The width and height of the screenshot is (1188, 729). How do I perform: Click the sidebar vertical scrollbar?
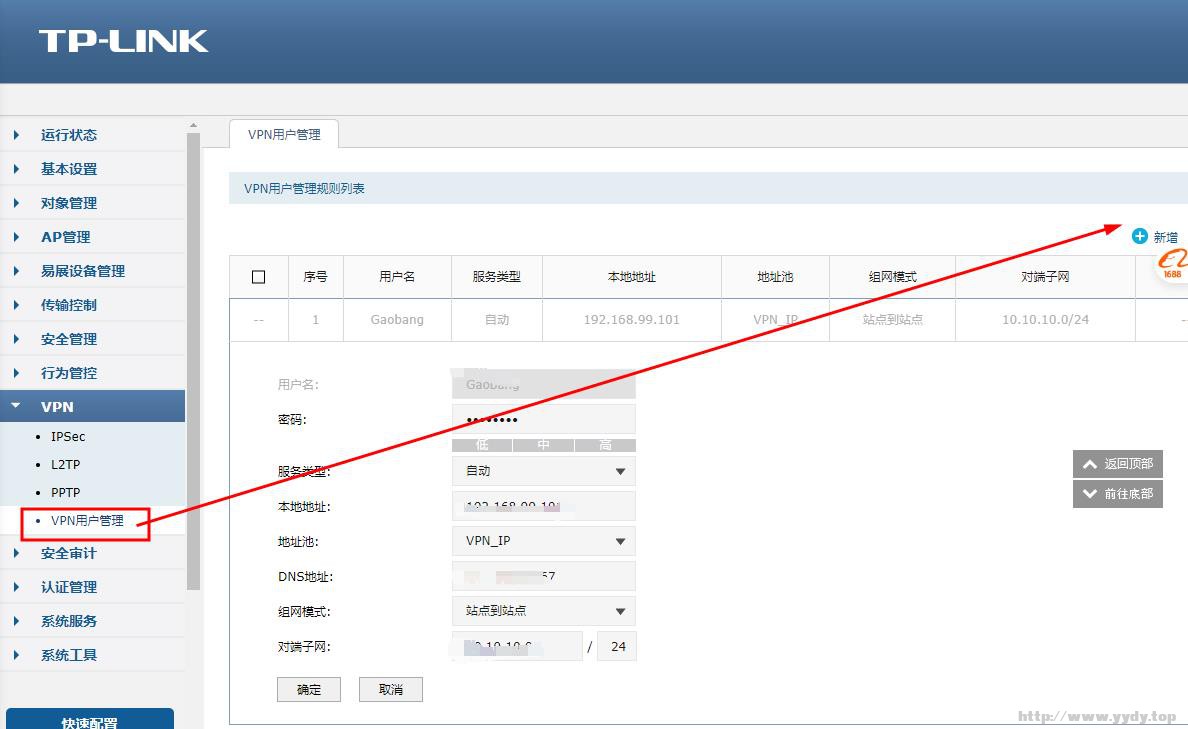[x=193, y=361]
